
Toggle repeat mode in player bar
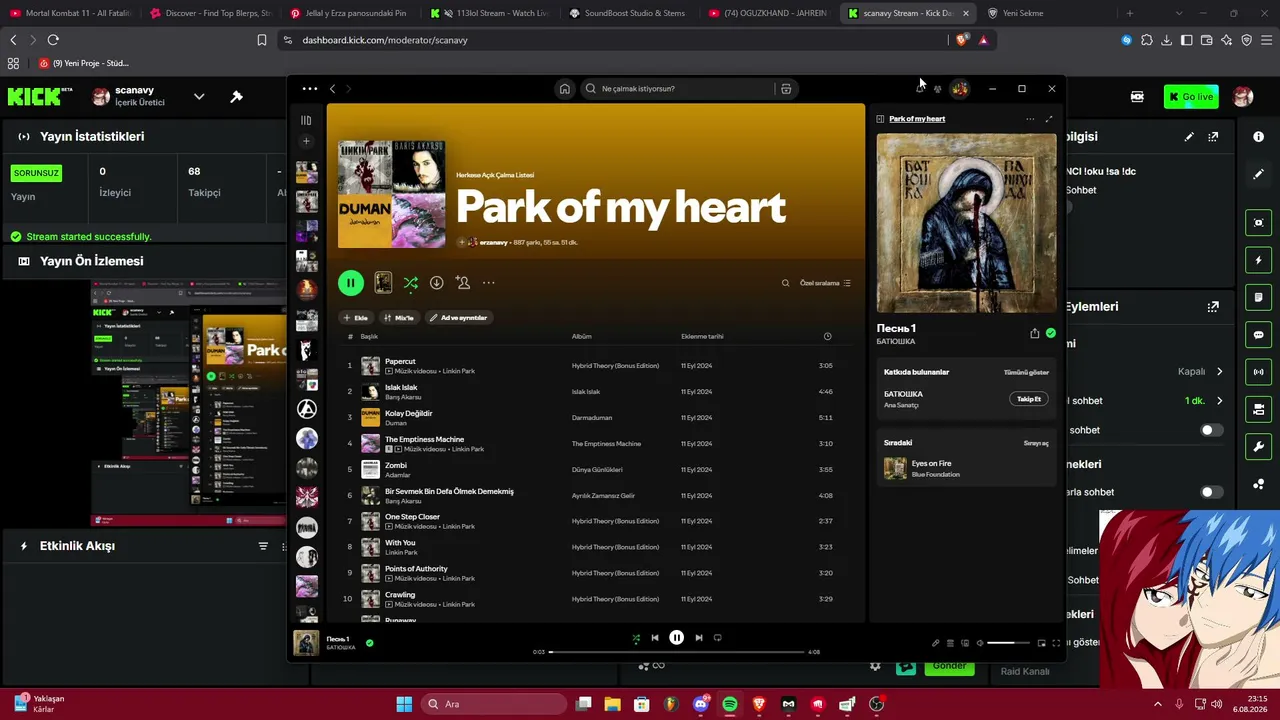pyautogui.click(x=717, y=638)
